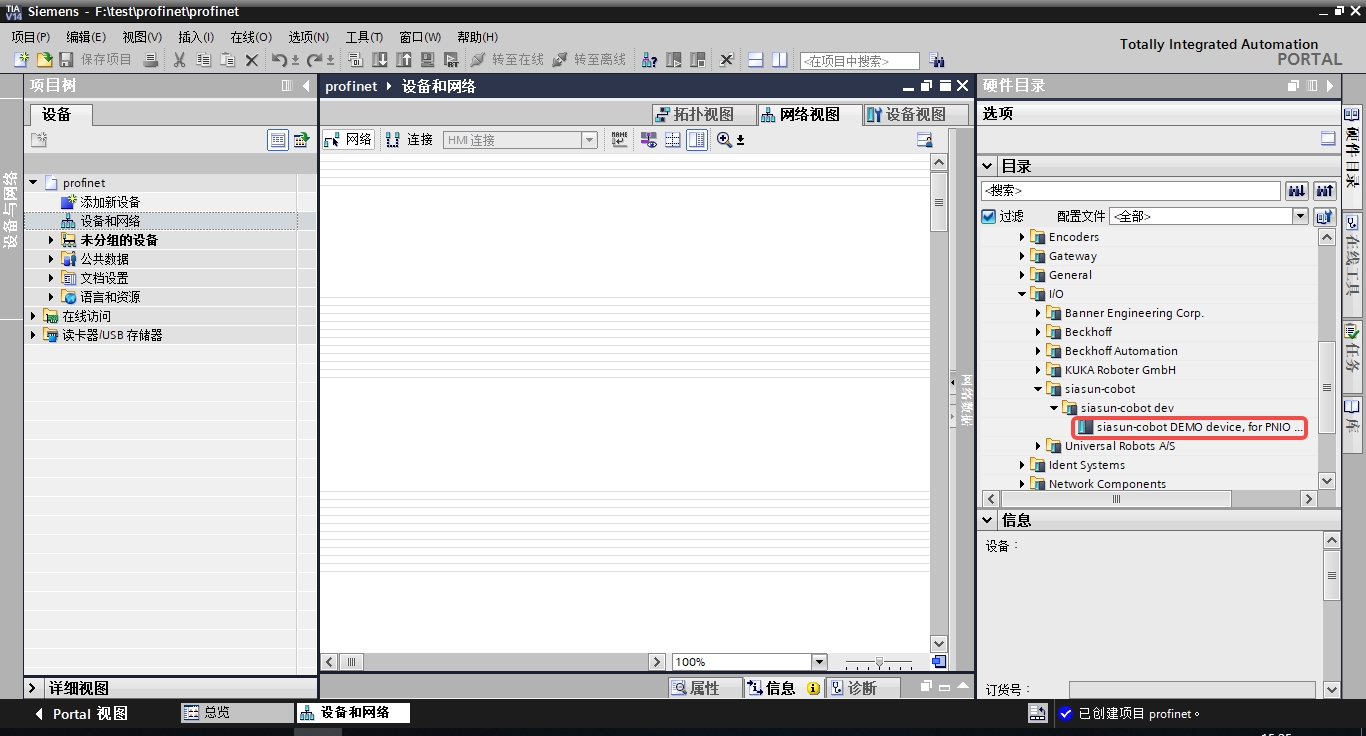This screenshot has width=1366, height=736.
Task: Expand the 未分组的设备 tree node
Action: (x=51, y=240)
